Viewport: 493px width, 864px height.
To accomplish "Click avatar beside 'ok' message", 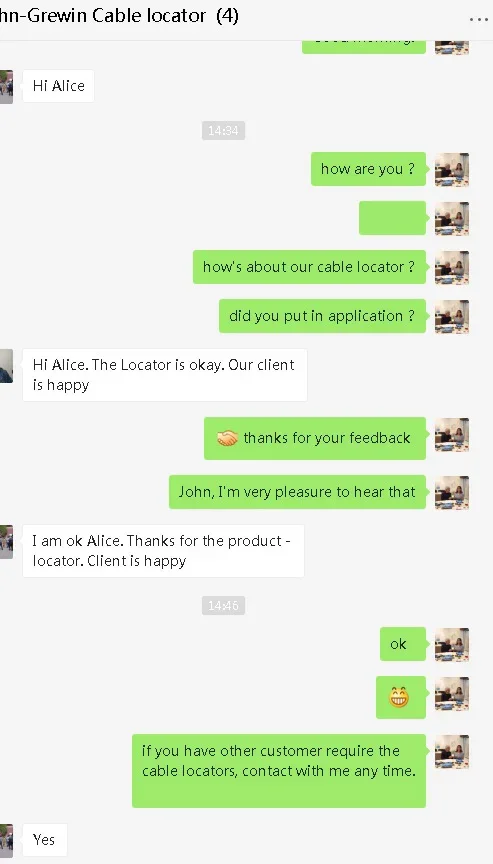I will point(452,644).
